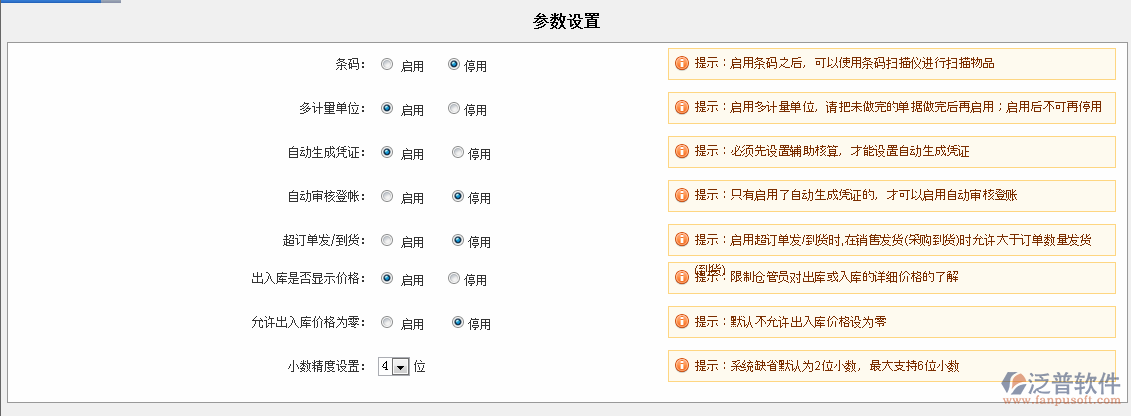The width and height of the screenshot is (1131, 416).
Task: Select 停用 for 多计量单位
Action: 454,109
